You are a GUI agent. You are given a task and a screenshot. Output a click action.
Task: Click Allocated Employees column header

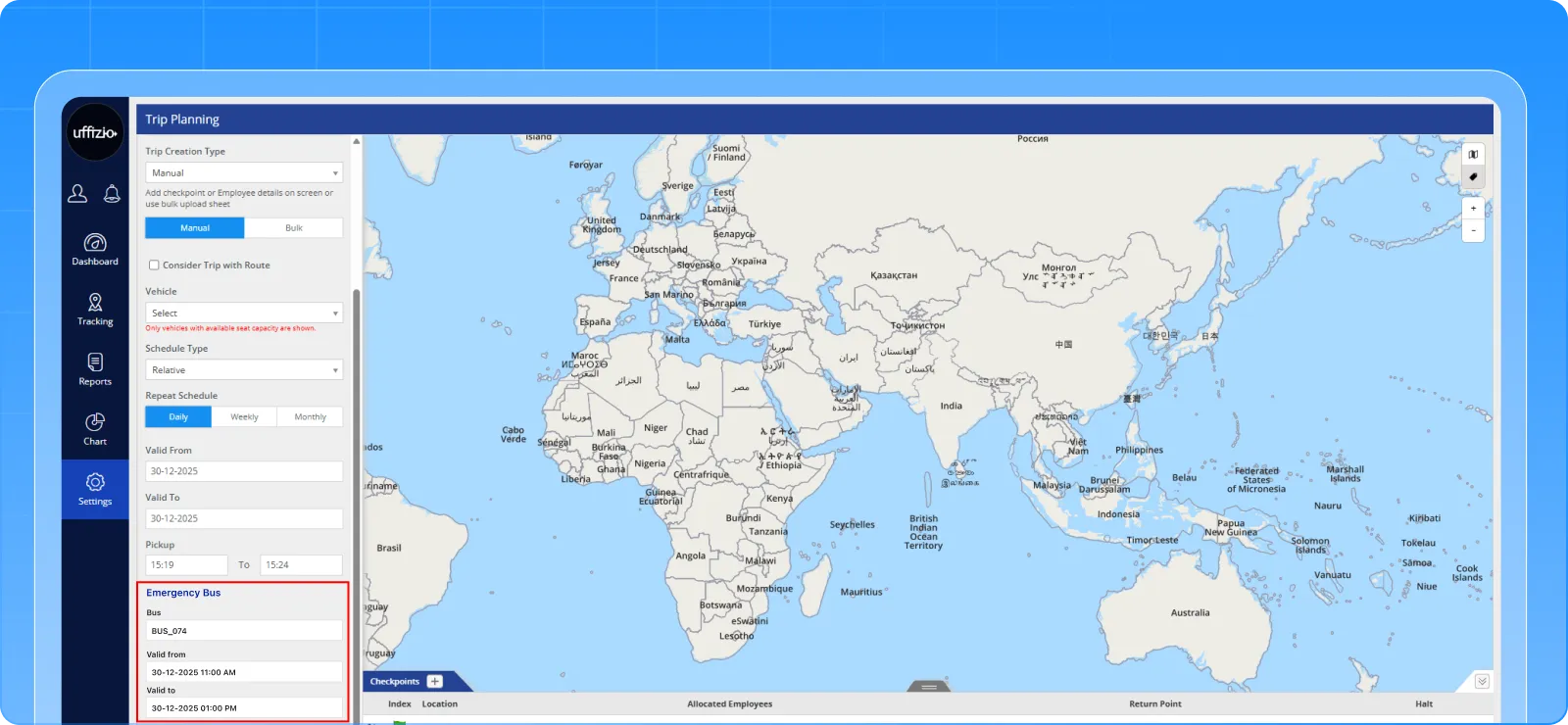[730, 704]
